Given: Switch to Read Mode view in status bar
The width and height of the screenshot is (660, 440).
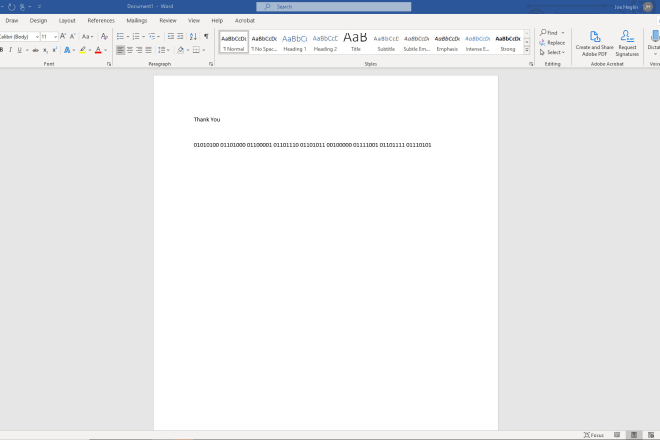Looking at the screenshot, I should click(617, 435).
